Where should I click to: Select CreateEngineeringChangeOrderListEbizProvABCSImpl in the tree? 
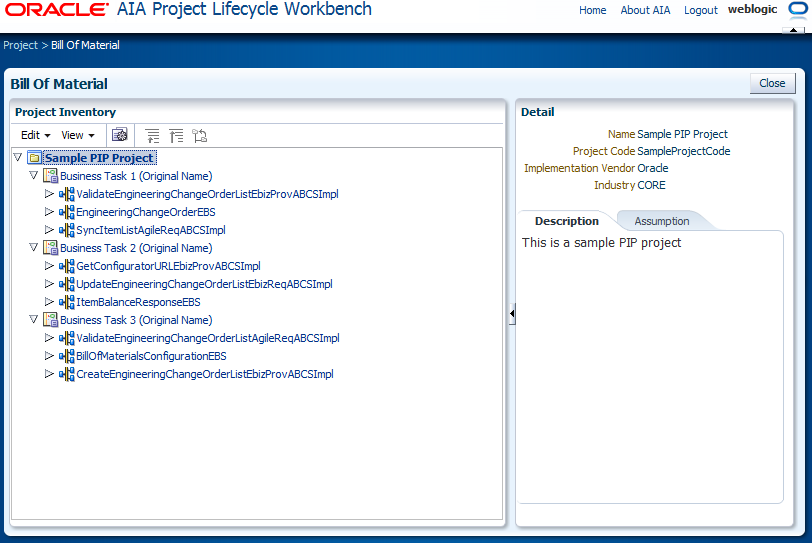coord(205,374)
